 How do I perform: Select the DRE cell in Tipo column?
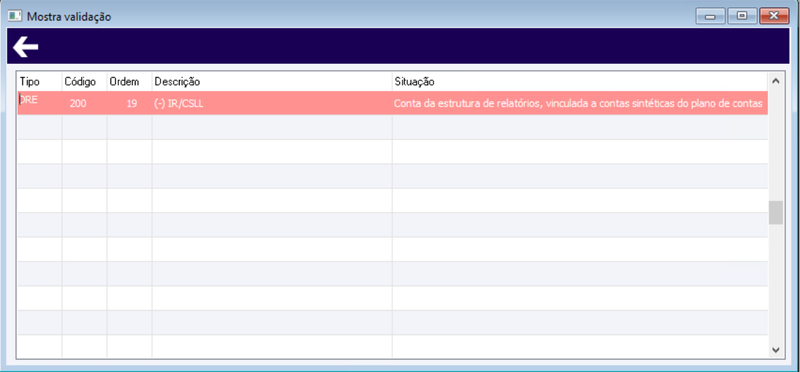[x=40, y=103]
